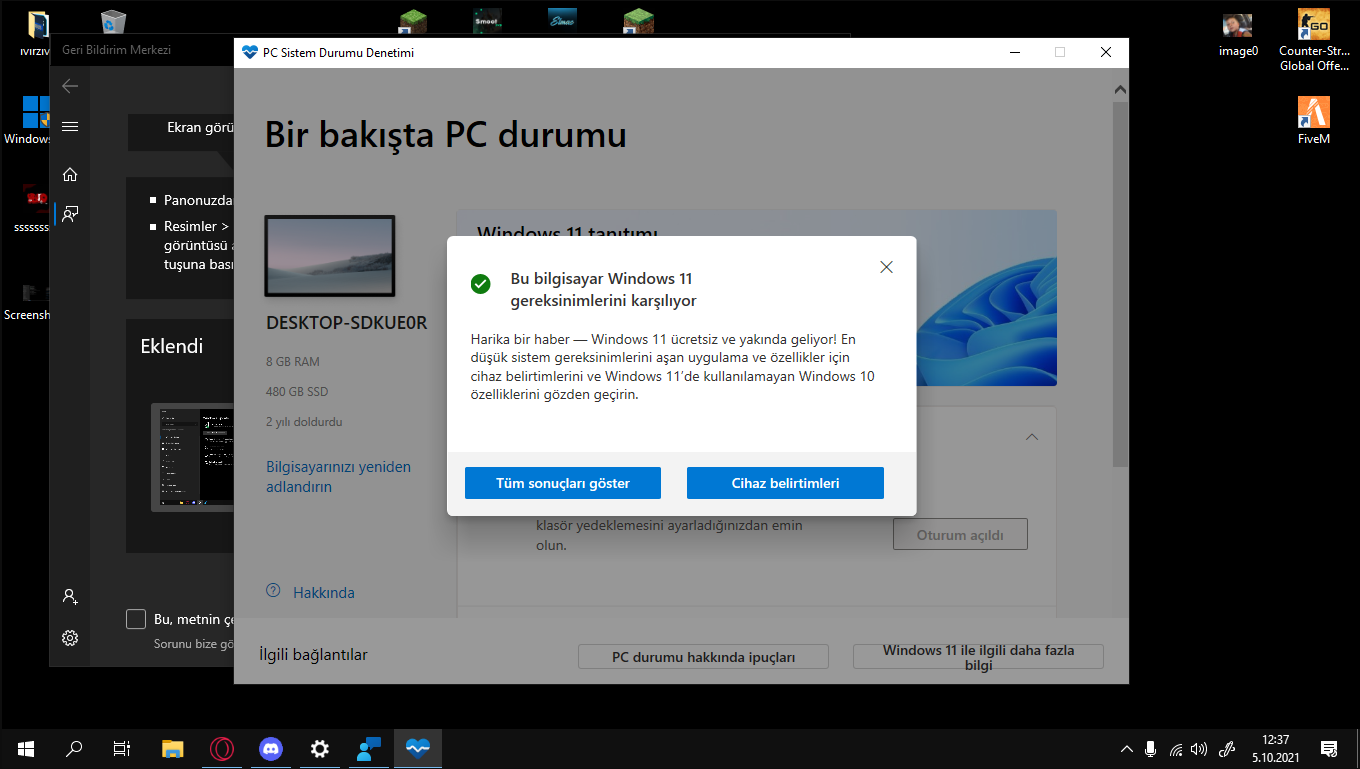This screenshot has width=1360, height=769.
Task: Select the FiveM desktop shortcut
Action: pos(1313,120)
